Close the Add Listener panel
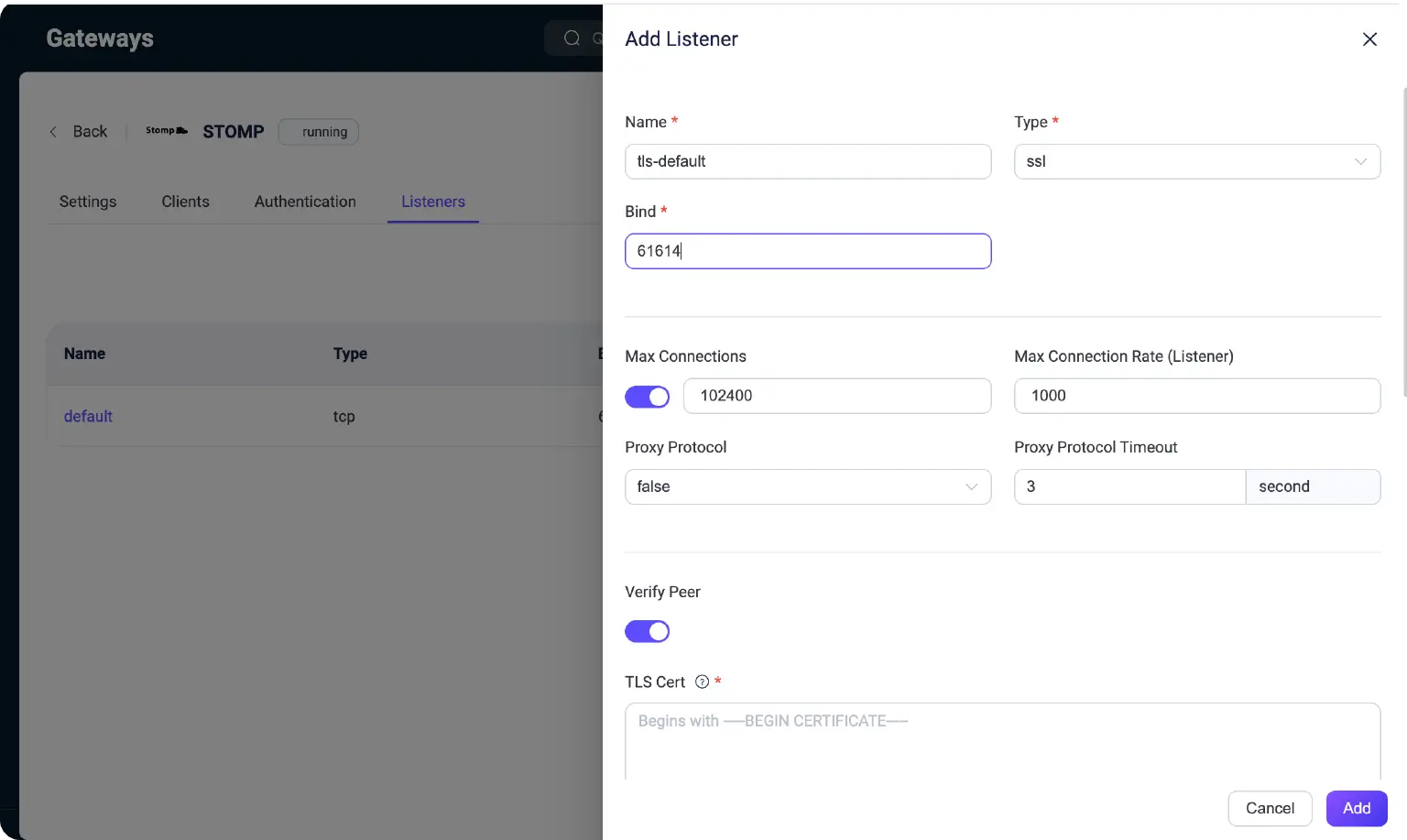 click(x=1369, y=39)
